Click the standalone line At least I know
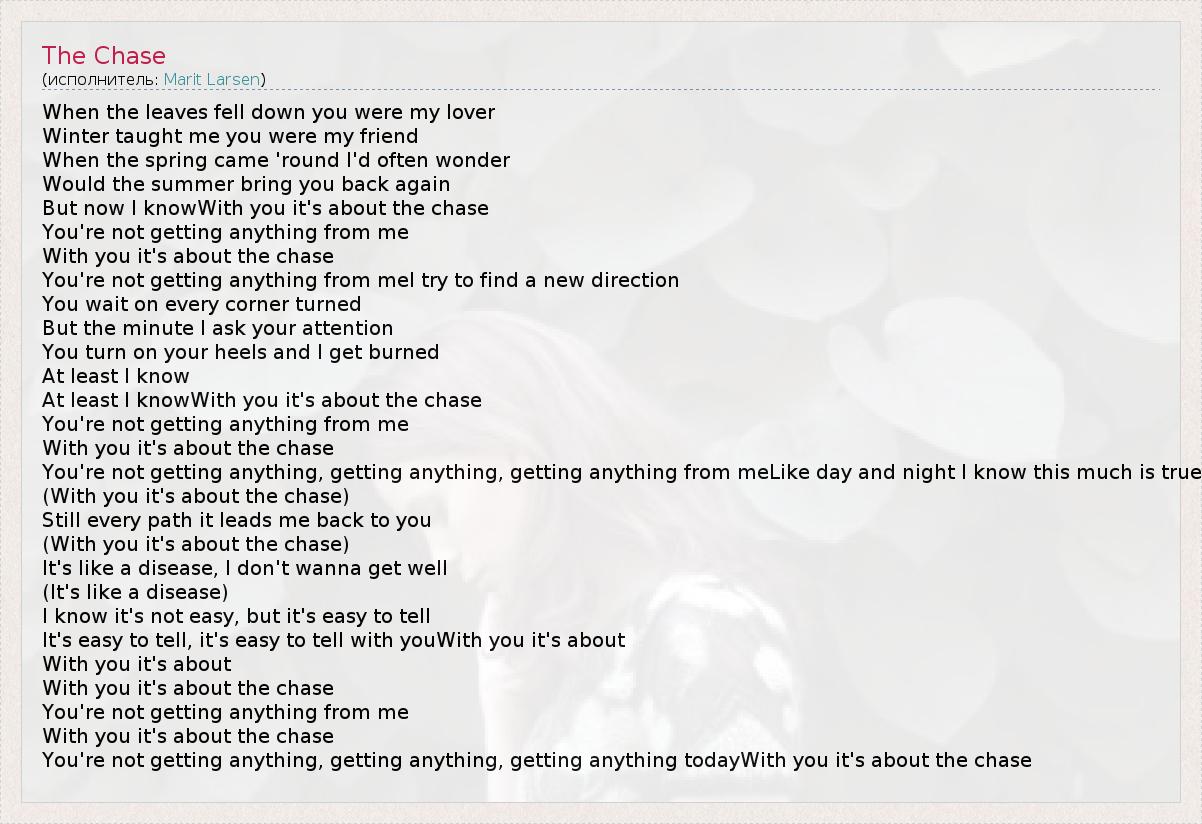1202x824 pixels. (x=115, y=376)
